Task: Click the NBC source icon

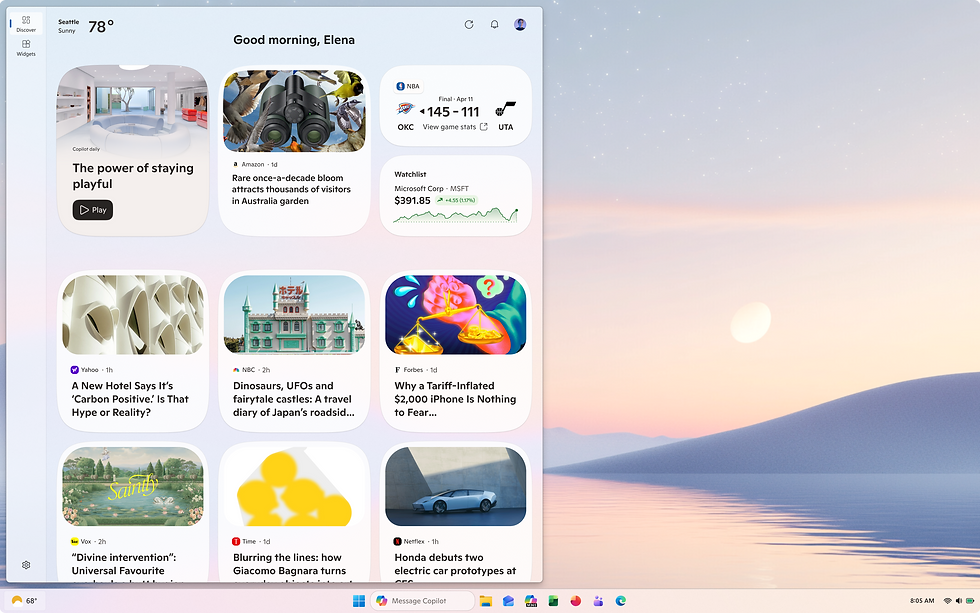Action: [236, 370]
